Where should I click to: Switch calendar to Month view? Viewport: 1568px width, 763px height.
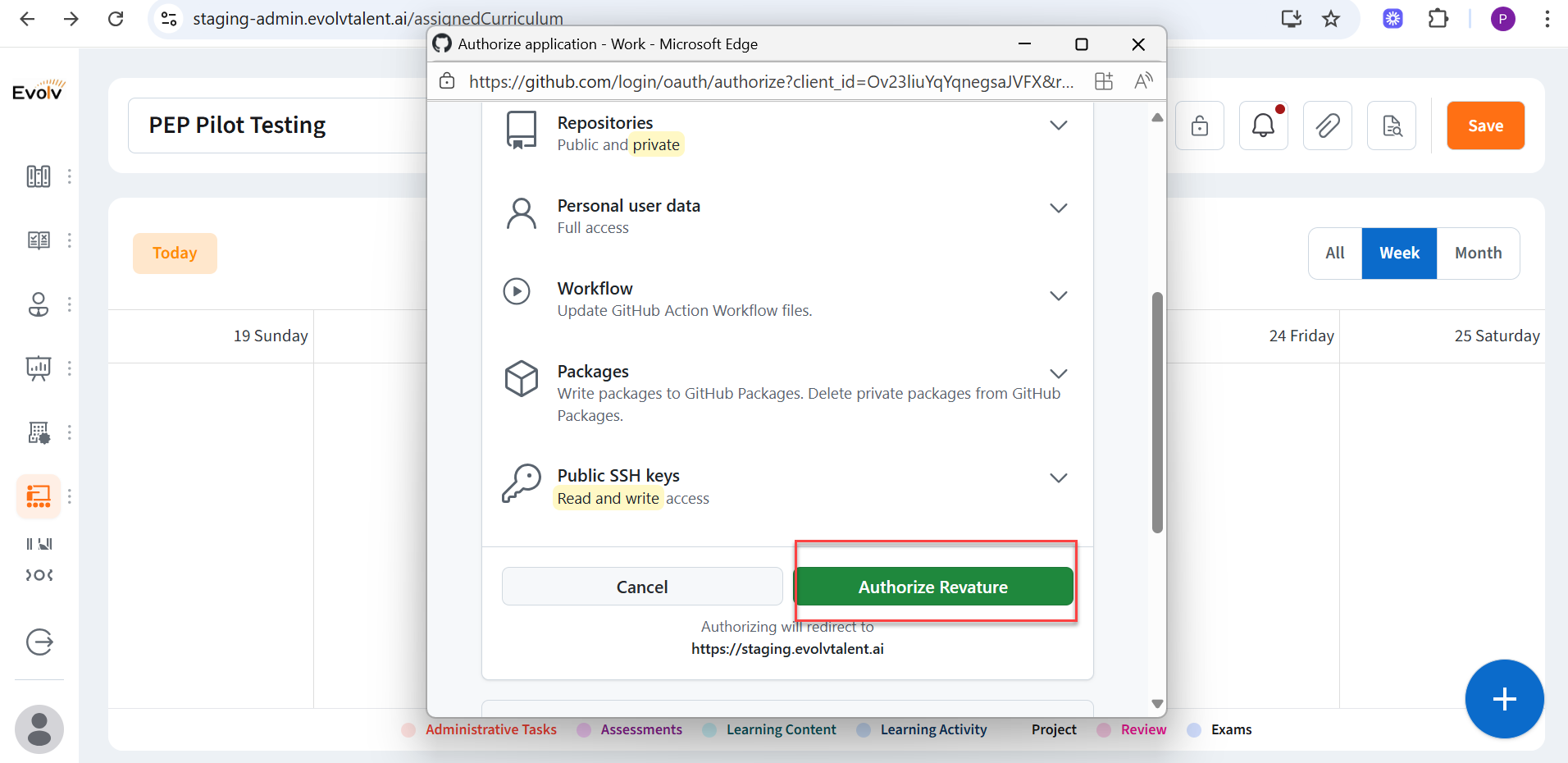1478,254
